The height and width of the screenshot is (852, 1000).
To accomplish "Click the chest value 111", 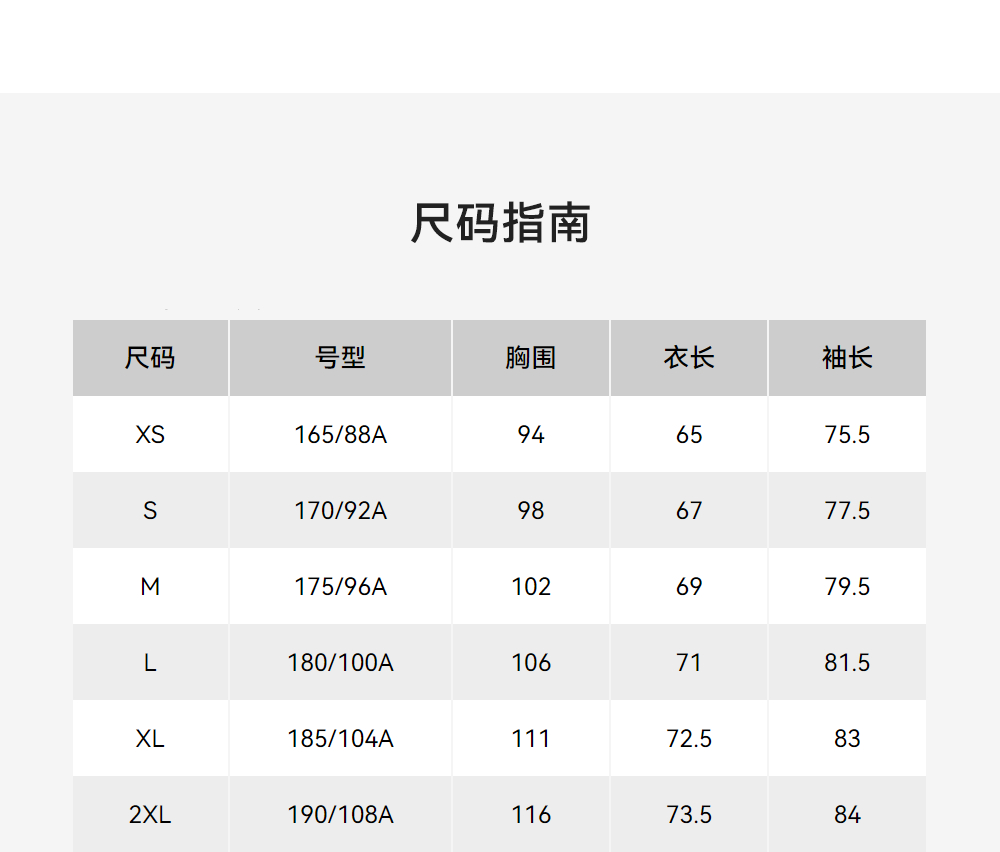I will coord(531,738).
